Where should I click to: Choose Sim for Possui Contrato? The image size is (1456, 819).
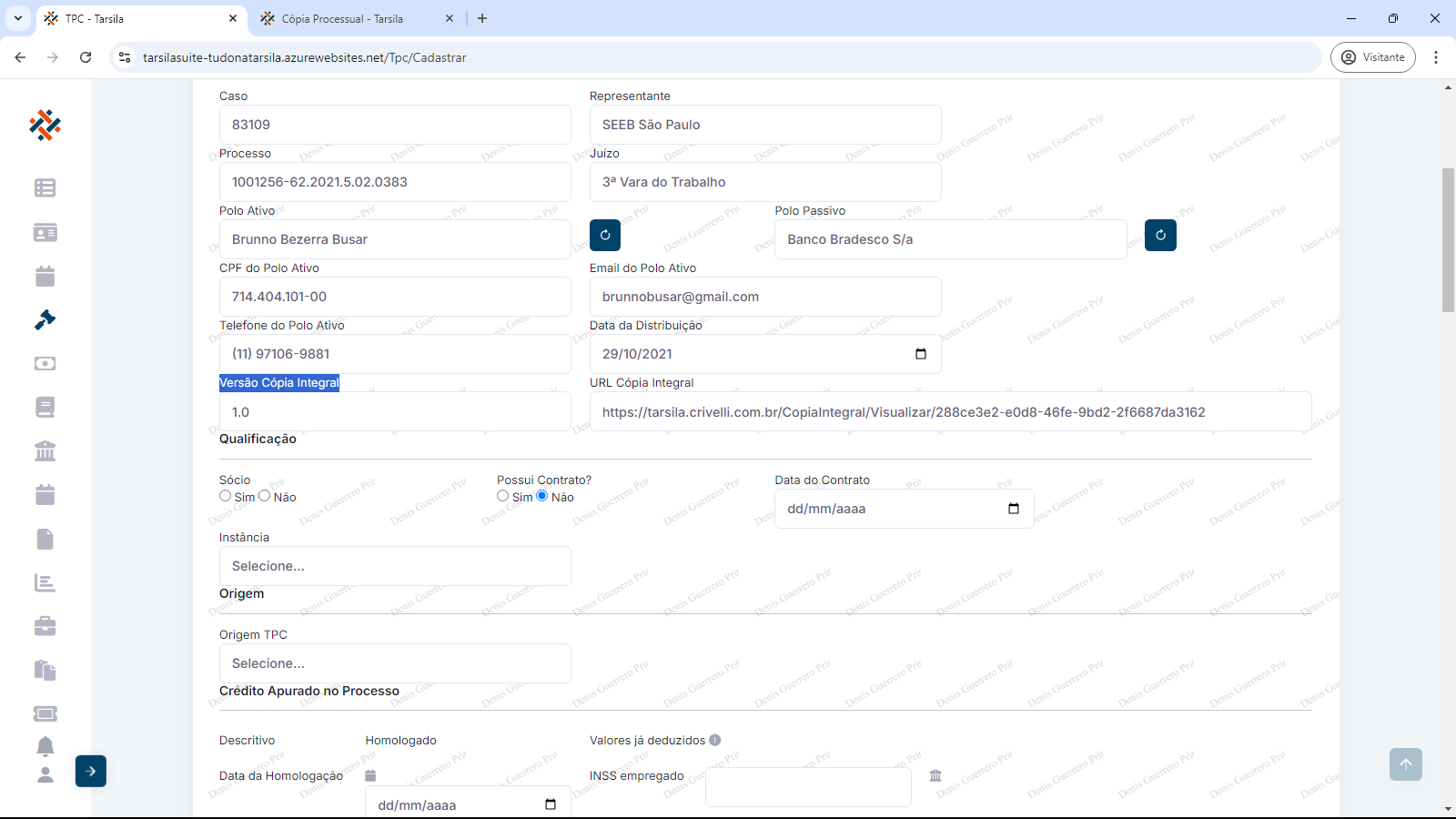(x=503, y=496)
